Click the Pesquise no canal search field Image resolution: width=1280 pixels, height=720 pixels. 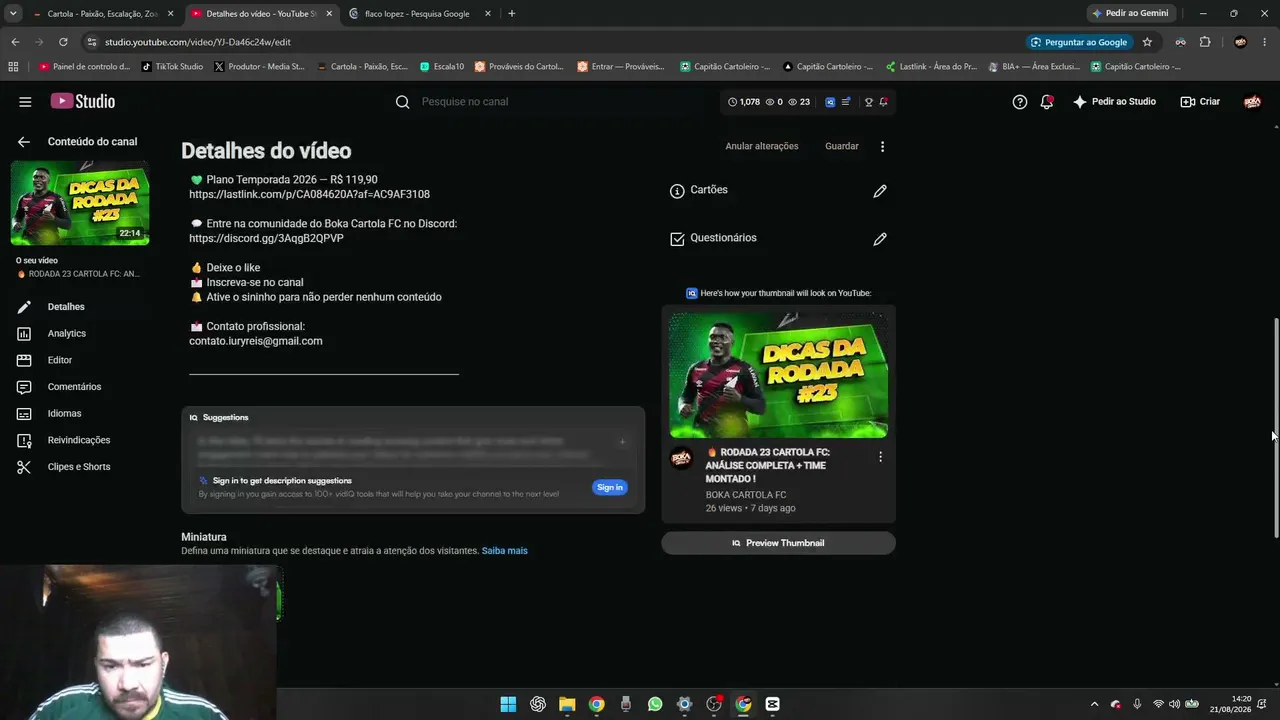tap(550, 102)
